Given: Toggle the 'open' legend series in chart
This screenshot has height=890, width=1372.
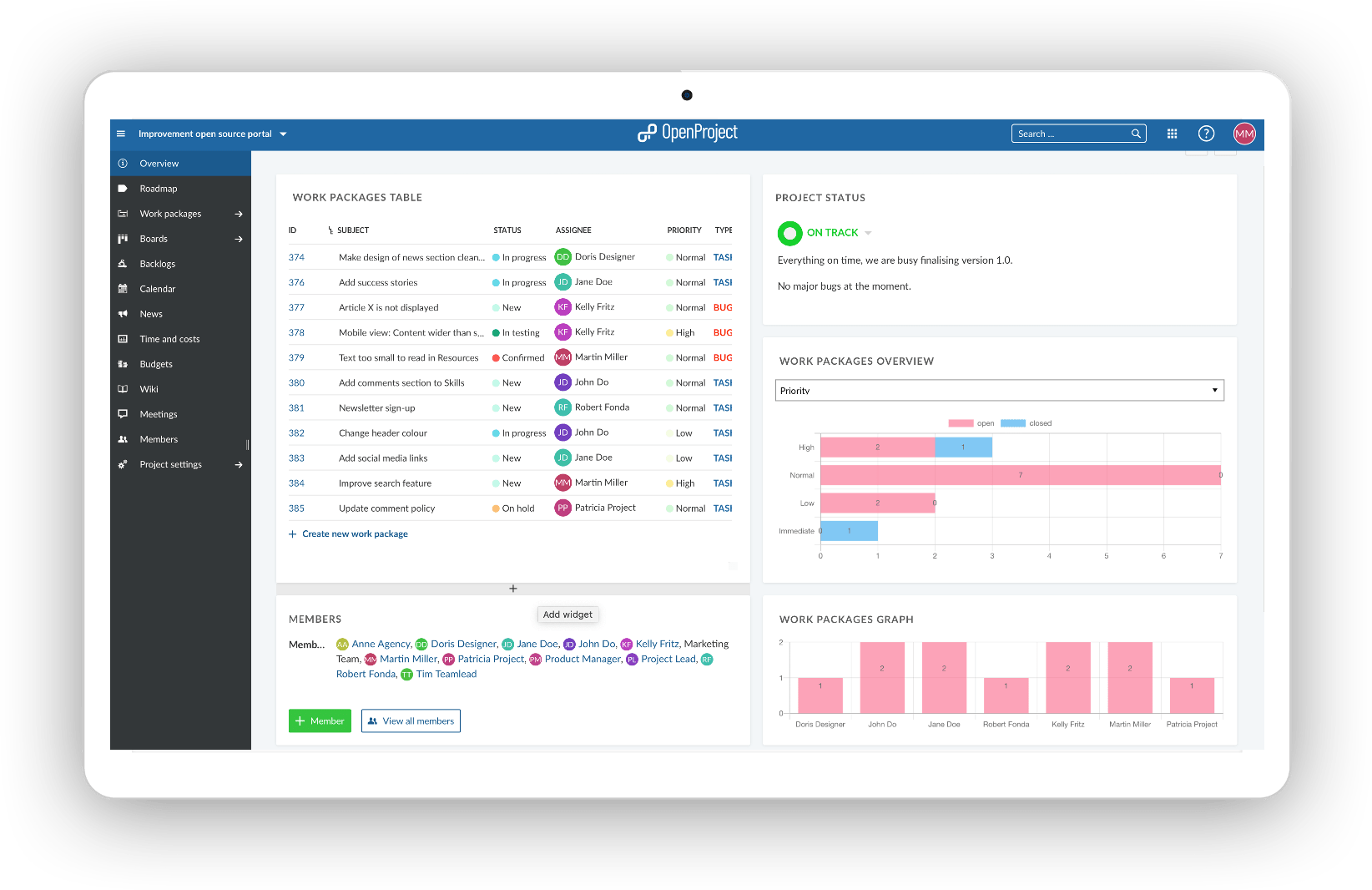Looking at the screenshot, I should (971, 423).
